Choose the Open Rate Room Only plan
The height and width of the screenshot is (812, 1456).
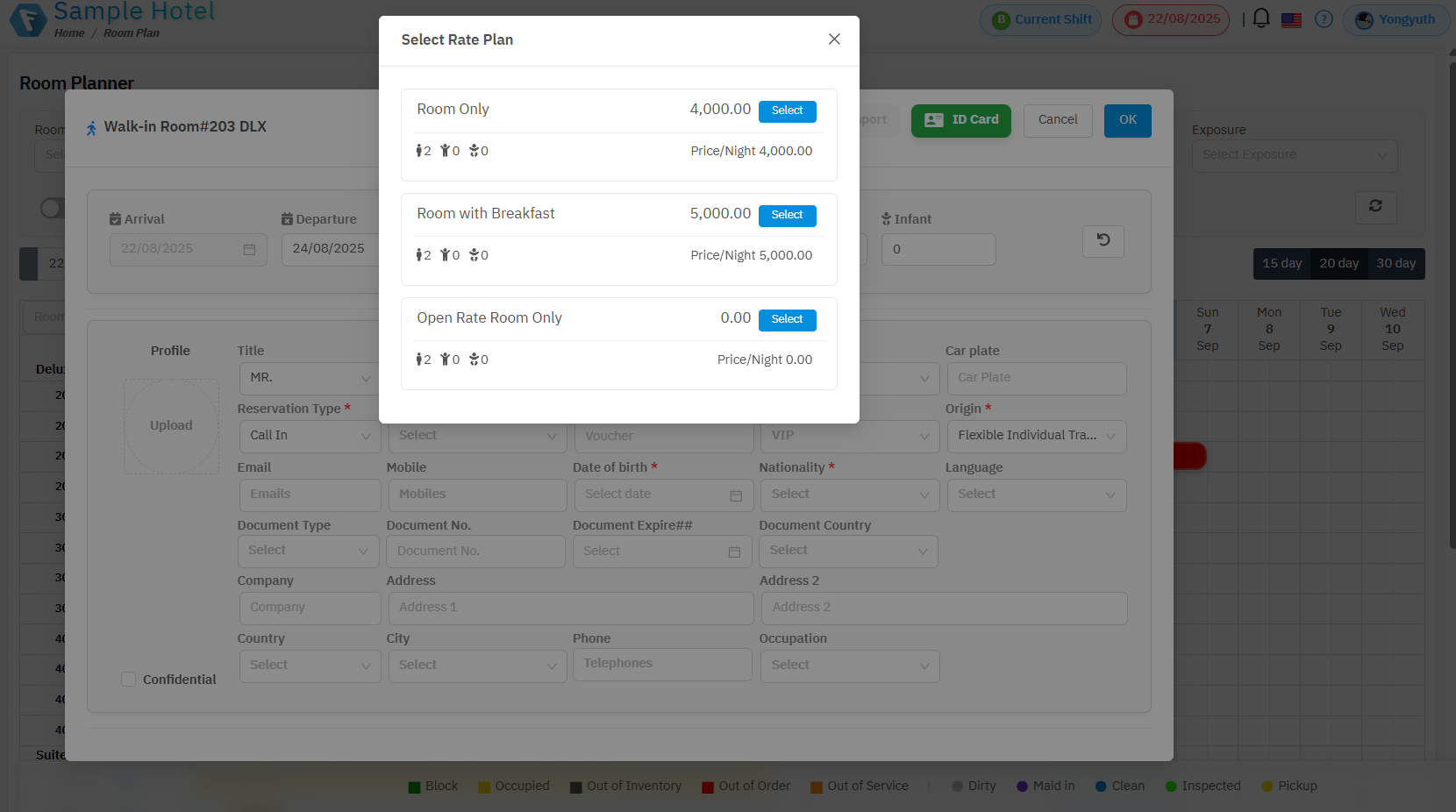[x=787, y=320]
